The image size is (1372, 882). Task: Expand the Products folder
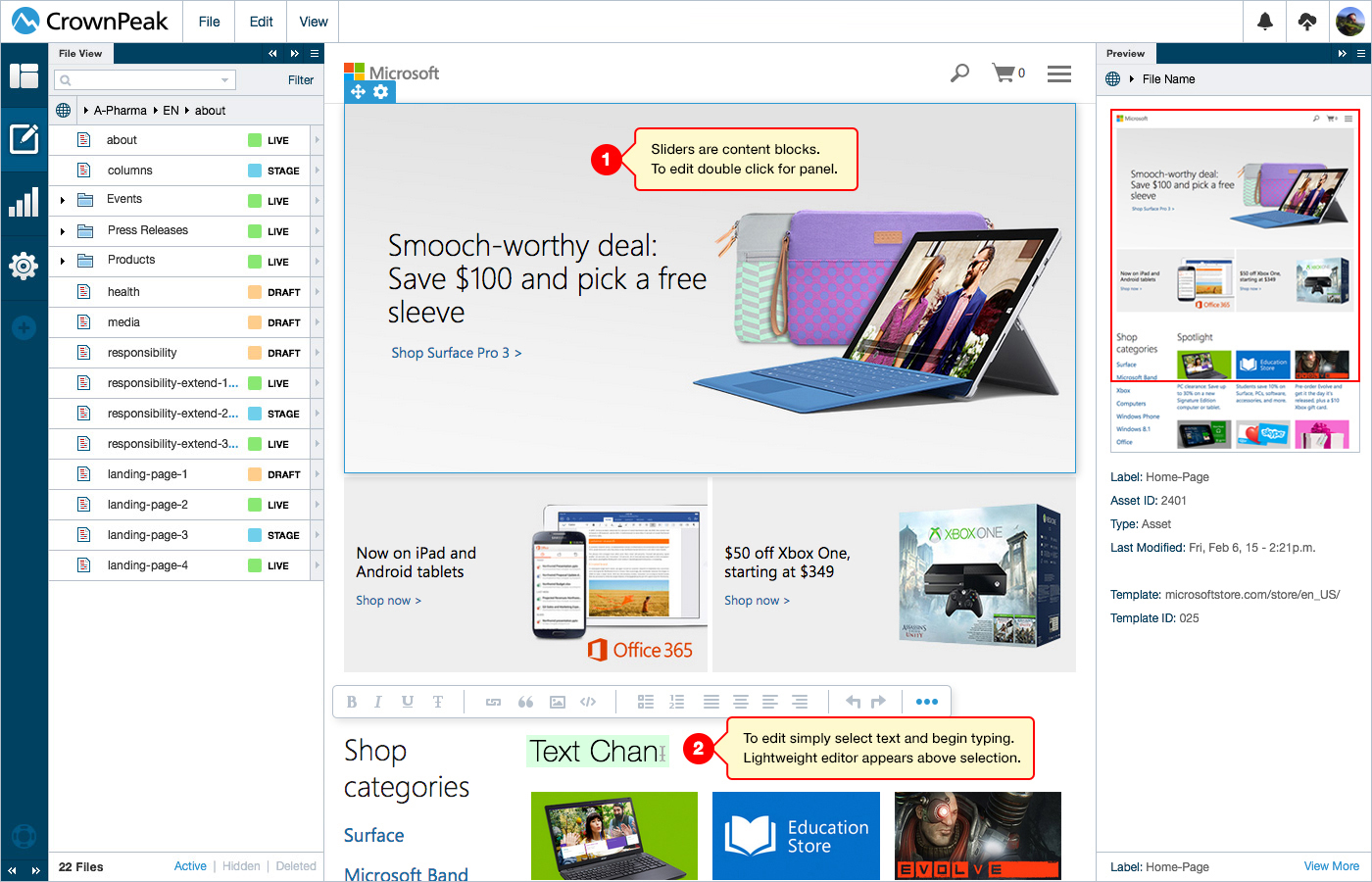coord(63,261)
